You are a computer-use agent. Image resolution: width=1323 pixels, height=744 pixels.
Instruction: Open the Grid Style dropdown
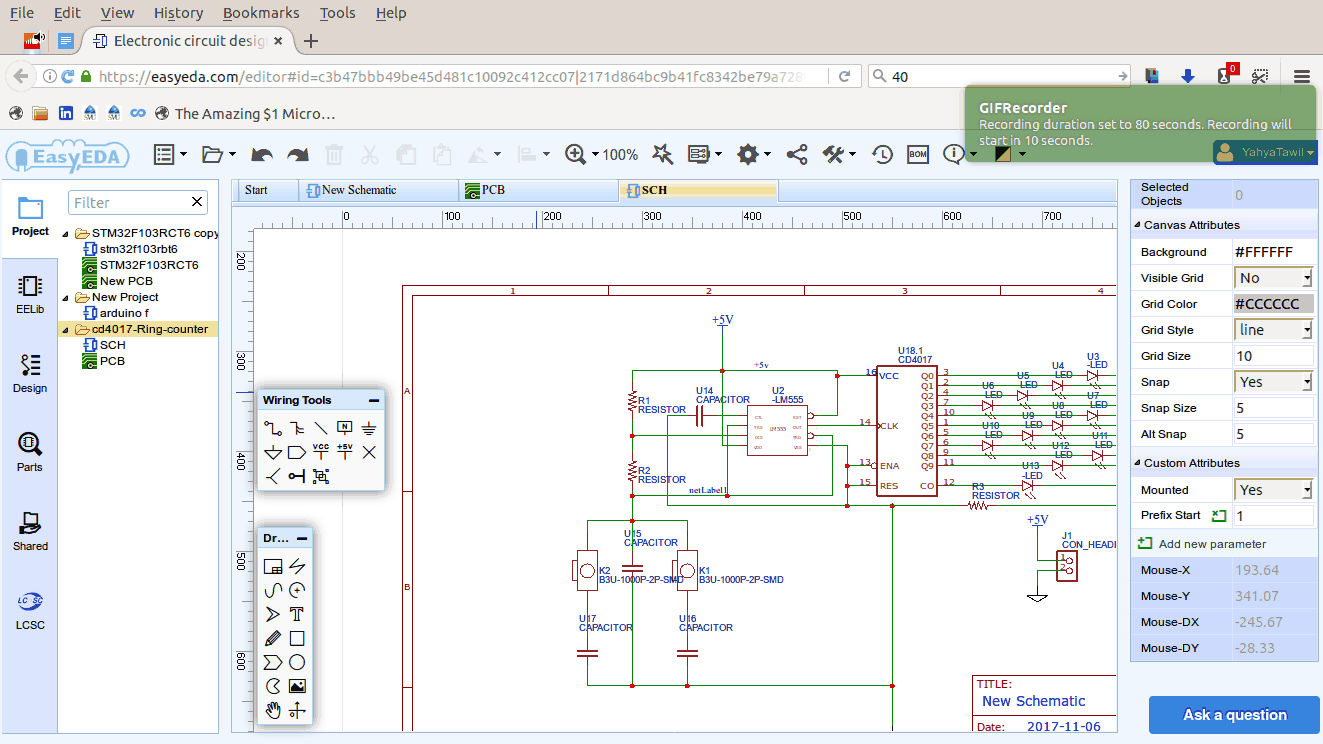coord(1272,329)
